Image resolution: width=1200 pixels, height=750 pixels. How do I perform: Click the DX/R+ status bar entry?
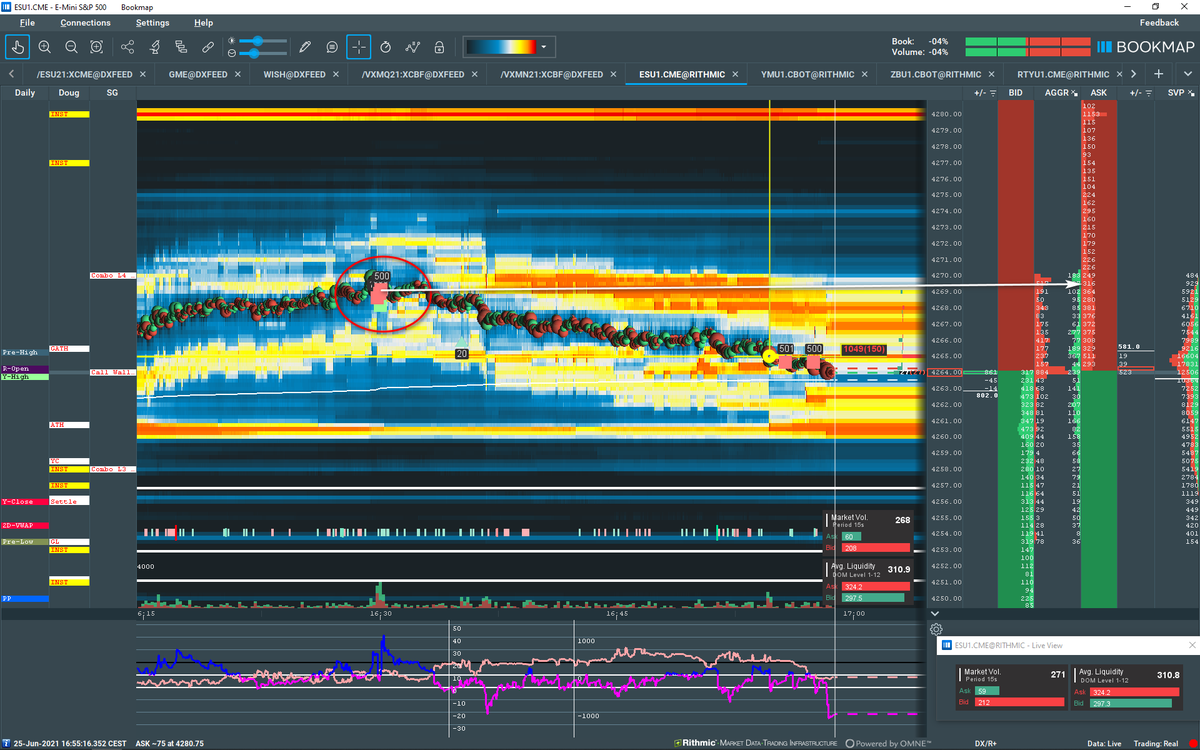987,743
